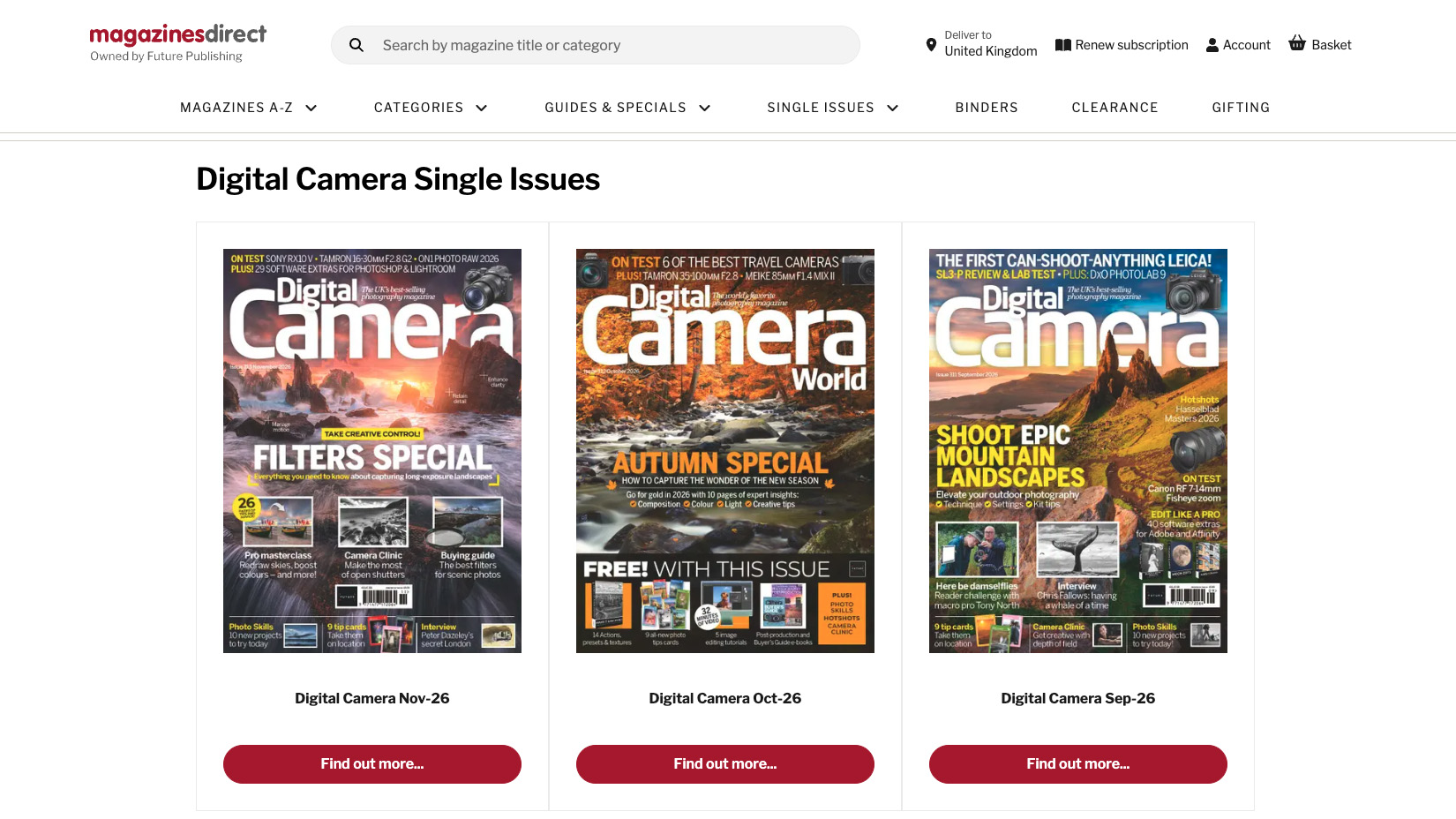This screenshot has width=1456, height=819.
Task: Click Find out more for Nov-26
Action: (x=372, y=764)
